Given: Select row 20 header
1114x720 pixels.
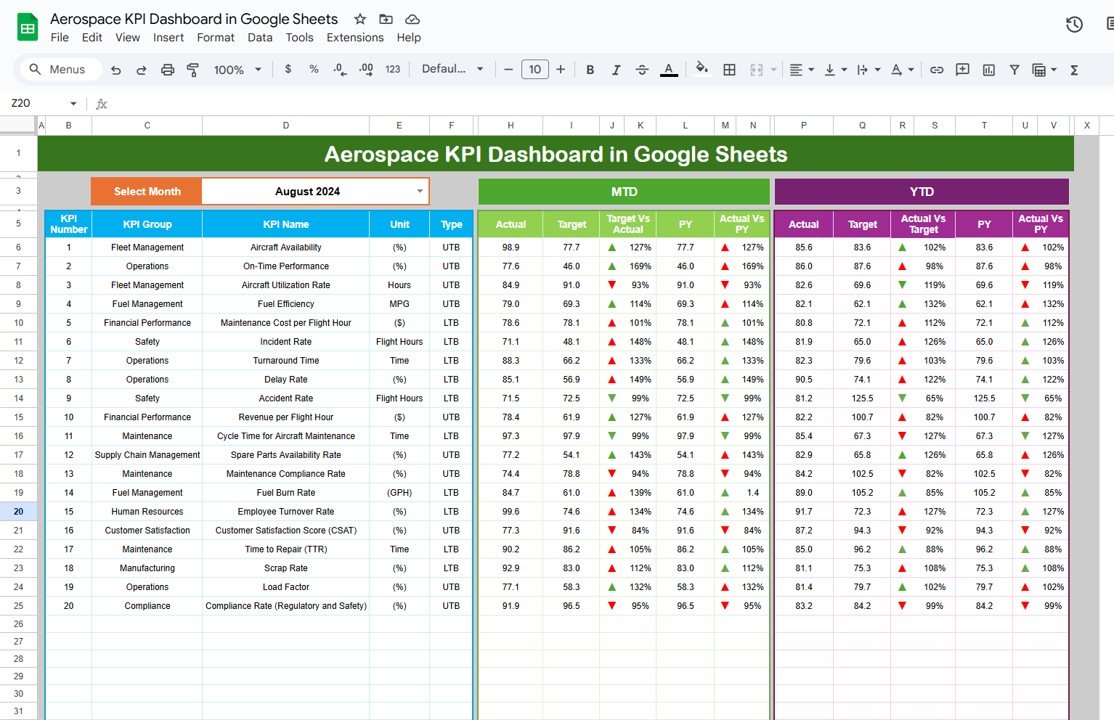Looking at the screenshot, I should 18,511.
